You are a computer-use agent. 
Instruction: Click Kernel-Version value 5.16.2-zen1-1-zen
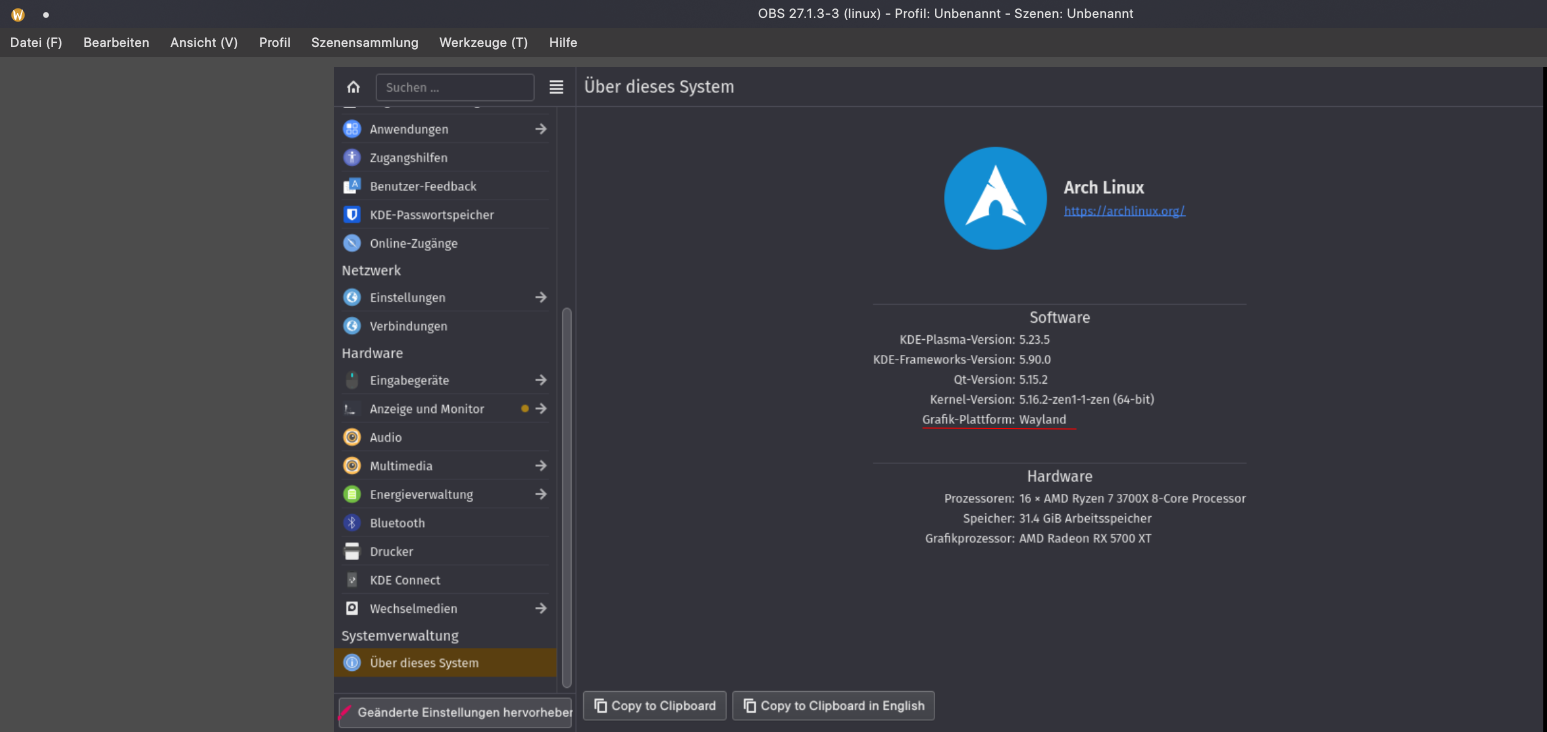1087,399
